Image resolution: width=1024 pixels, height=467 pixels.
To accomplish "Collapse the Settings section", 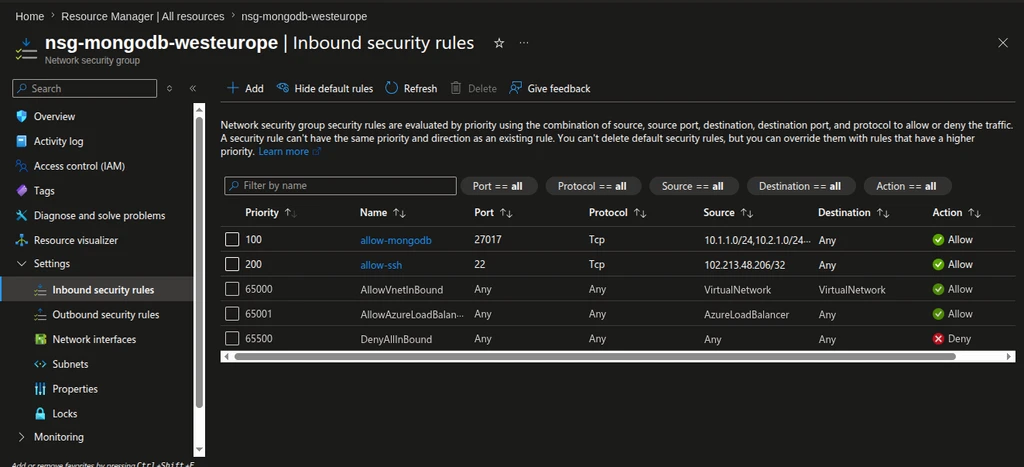I will (x=22, y=264).
